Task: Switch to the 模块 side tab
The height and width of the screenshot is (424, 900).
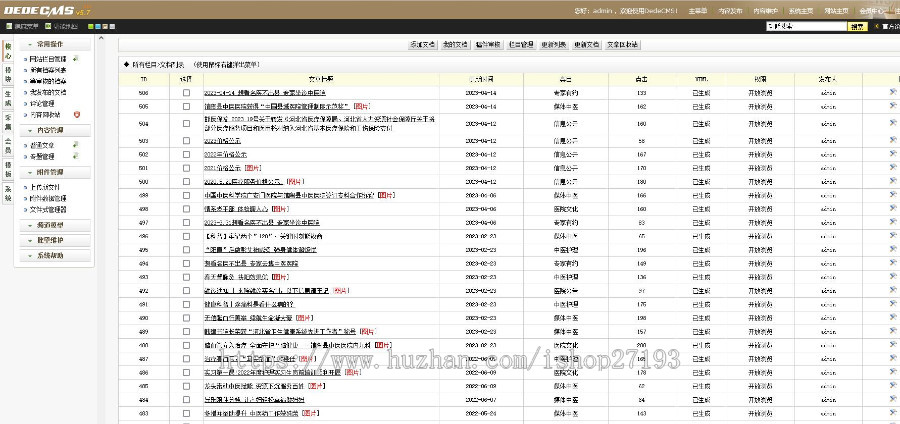Action: (8, 74)
